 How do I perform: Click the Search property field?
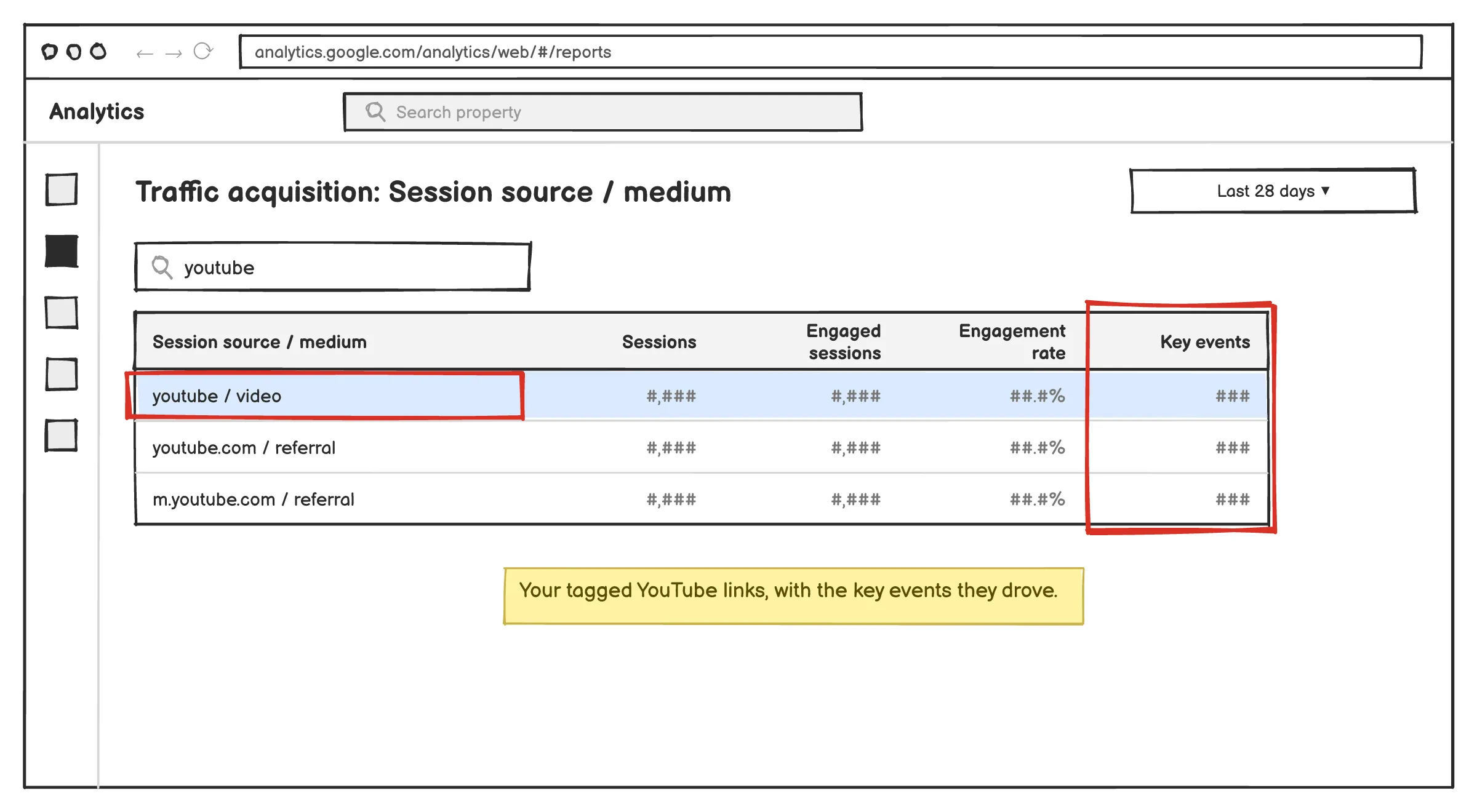point(603,112)
